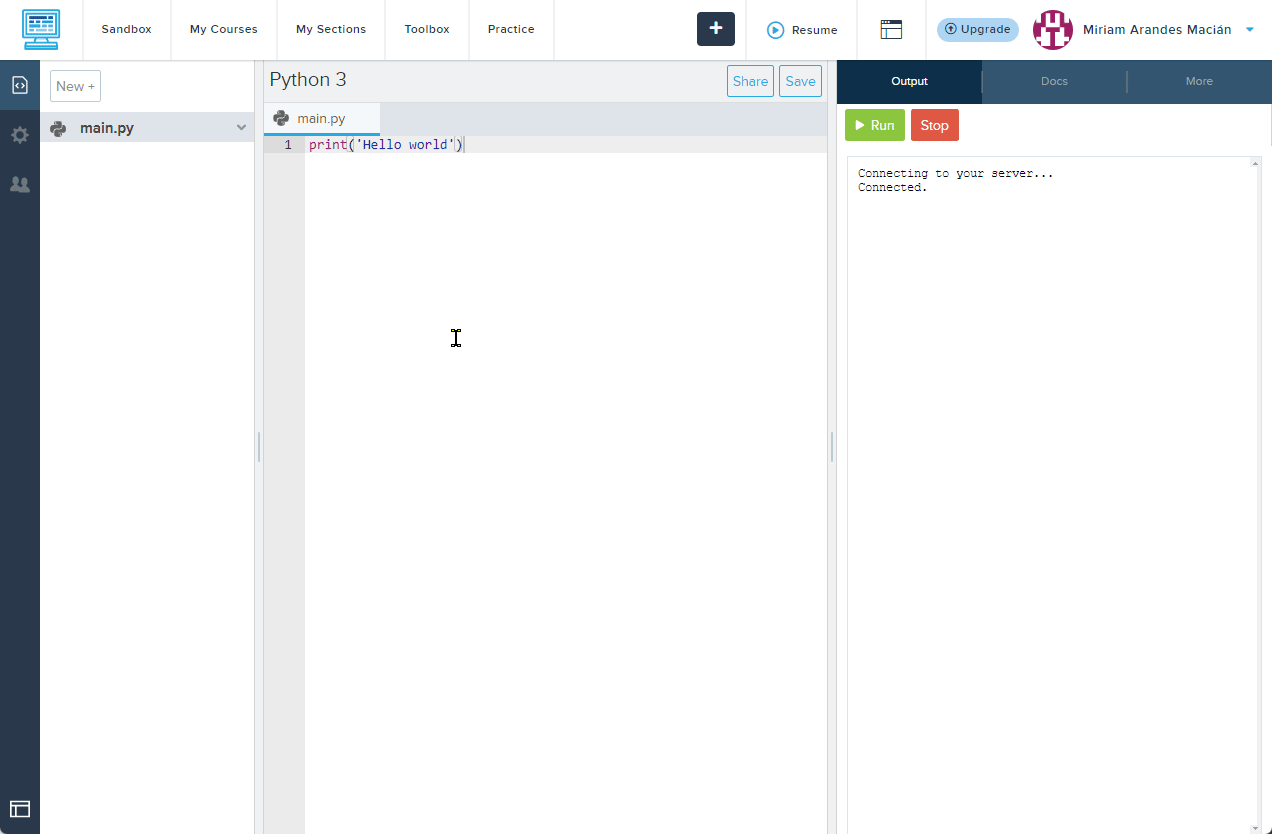This screenshot has width=1272, height=834.
Task: Click the user avatar image
Action: coord(1052,30)
